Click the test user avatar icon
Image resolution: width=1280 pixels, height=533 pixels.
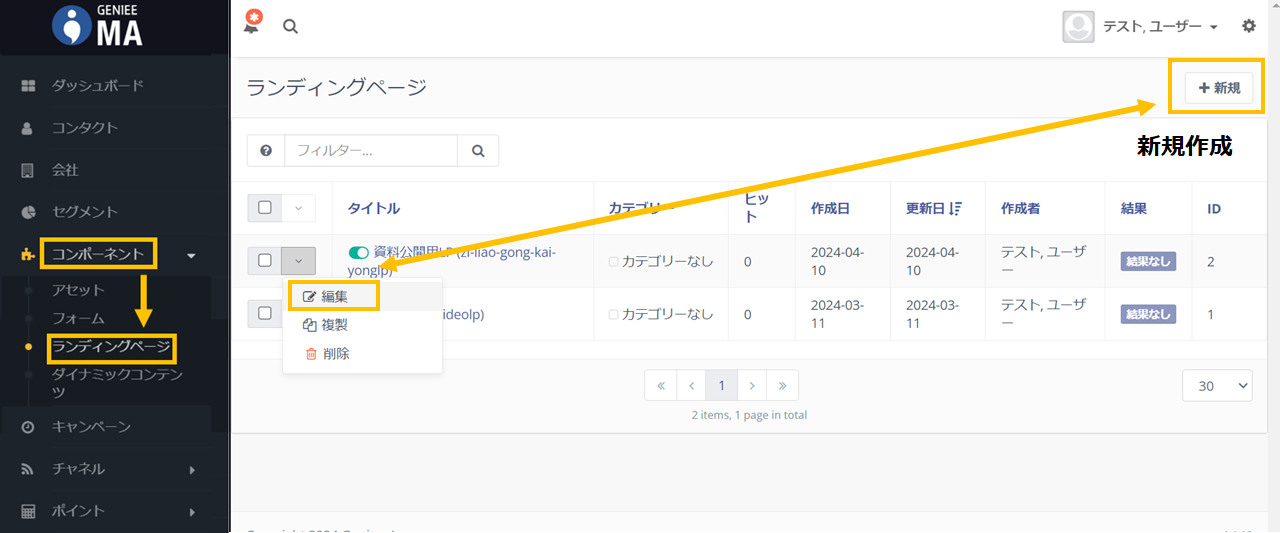pos(1078,27)
